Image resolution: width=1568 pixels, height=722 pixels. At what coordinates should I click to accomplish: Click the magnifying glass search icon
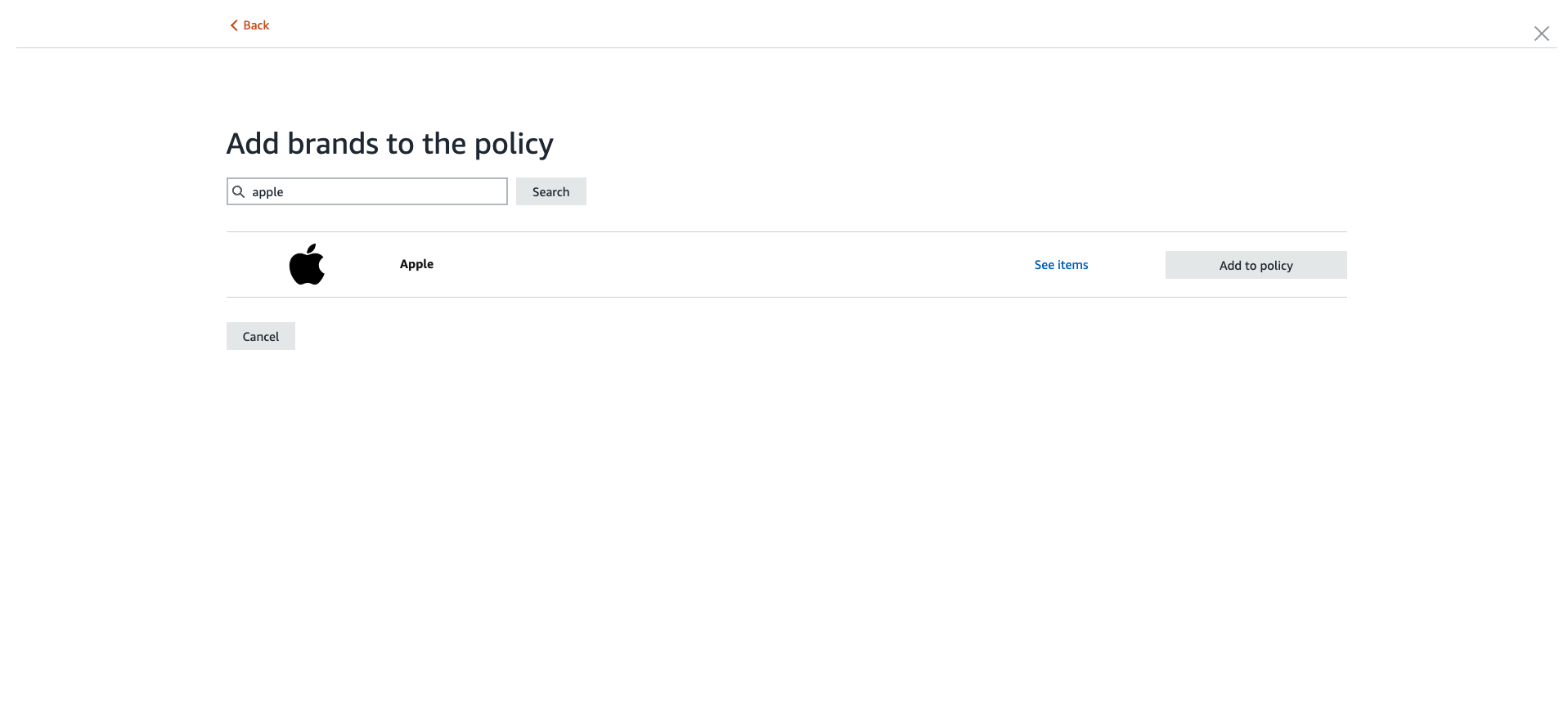tap(239, 191)
